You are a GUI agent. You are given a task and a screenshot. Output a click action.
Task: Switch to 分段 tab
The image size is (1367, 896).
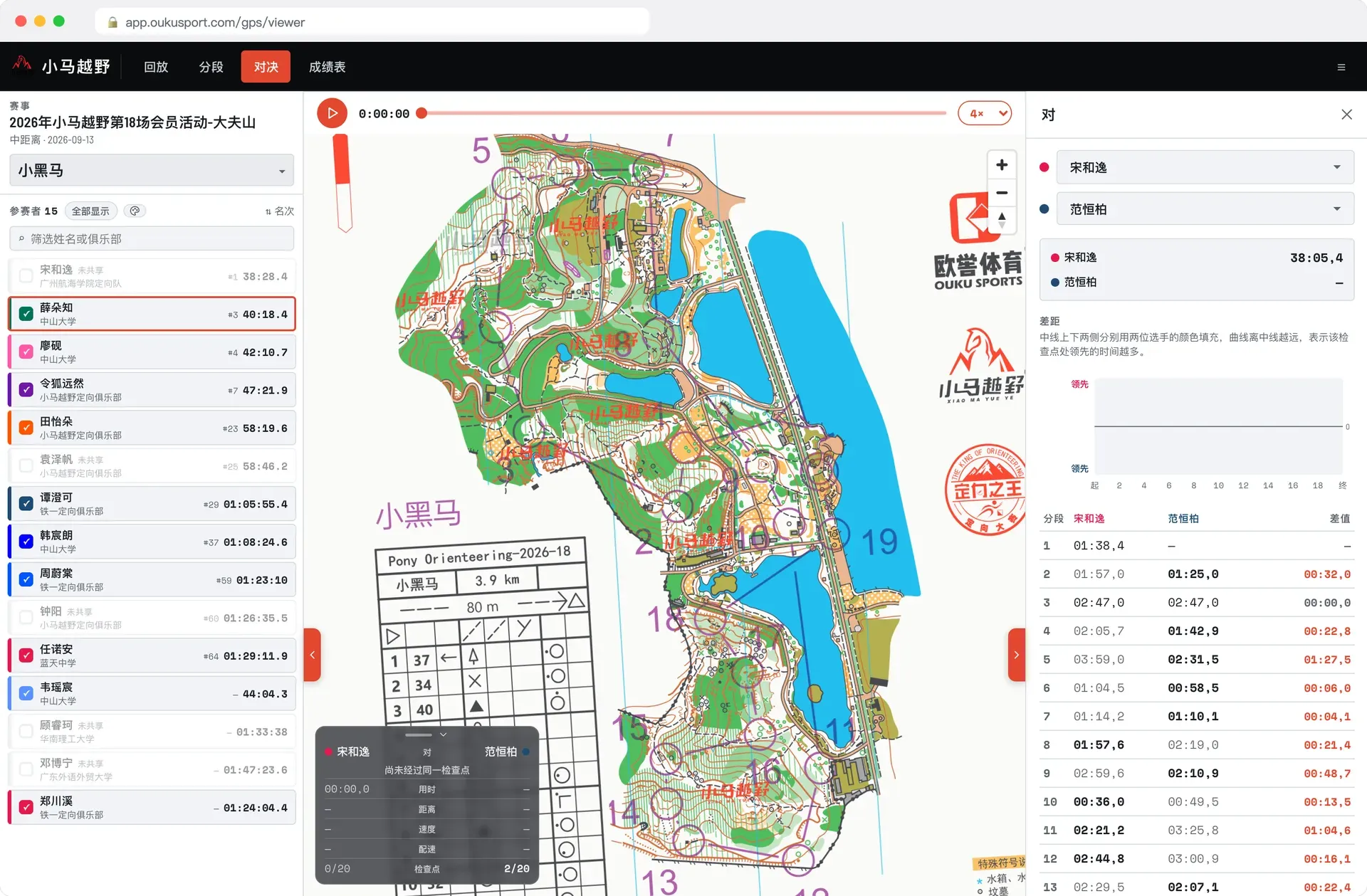[211, 67]
